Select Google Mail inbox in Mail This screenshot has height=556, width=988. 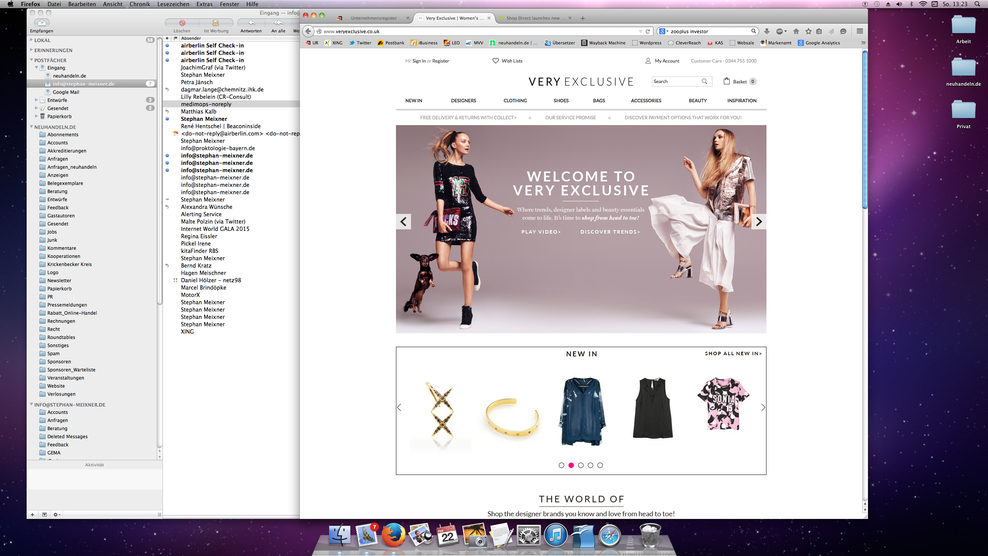(66, 92)
